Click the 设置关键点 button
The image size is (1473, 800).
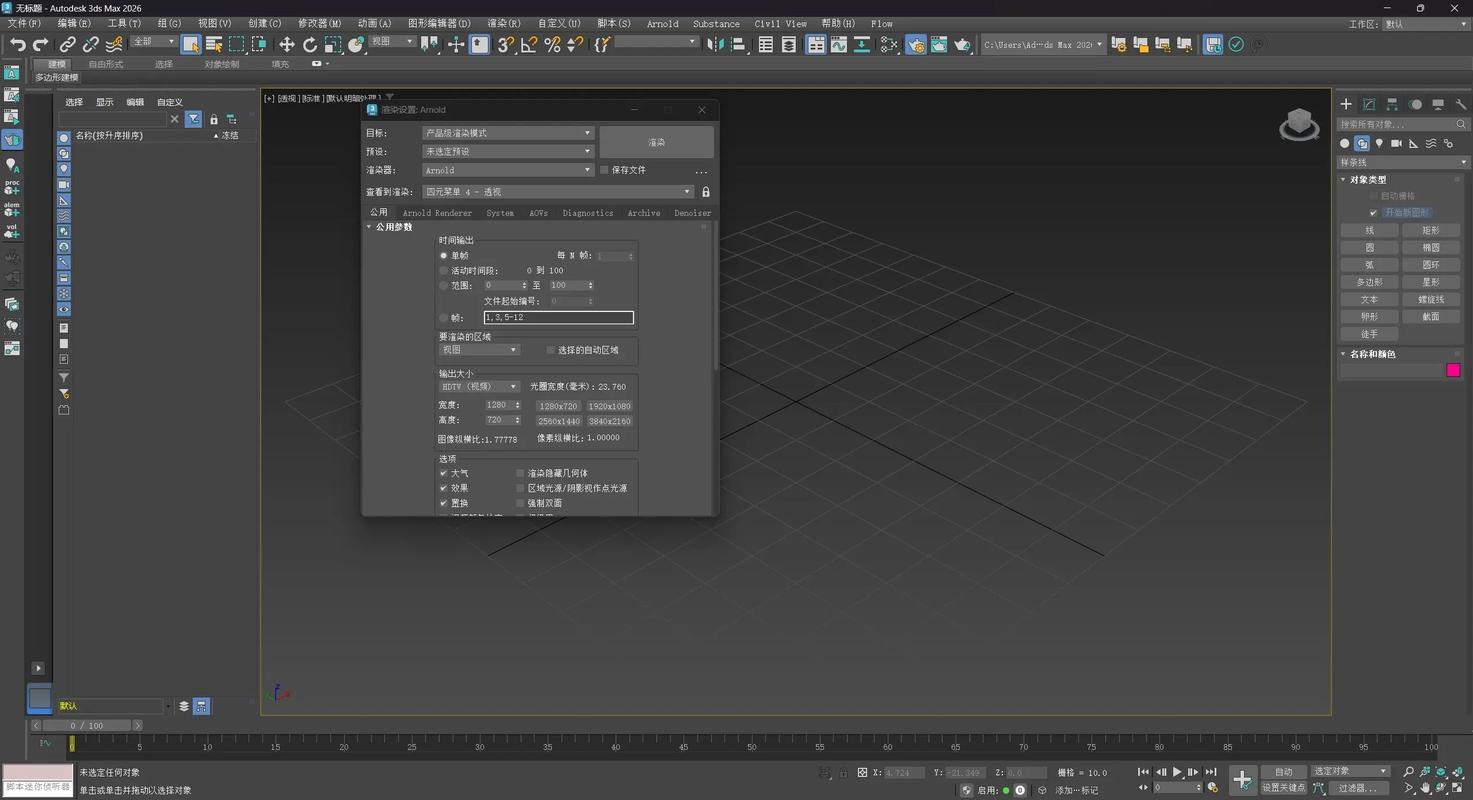click(x=1284, y=788)
